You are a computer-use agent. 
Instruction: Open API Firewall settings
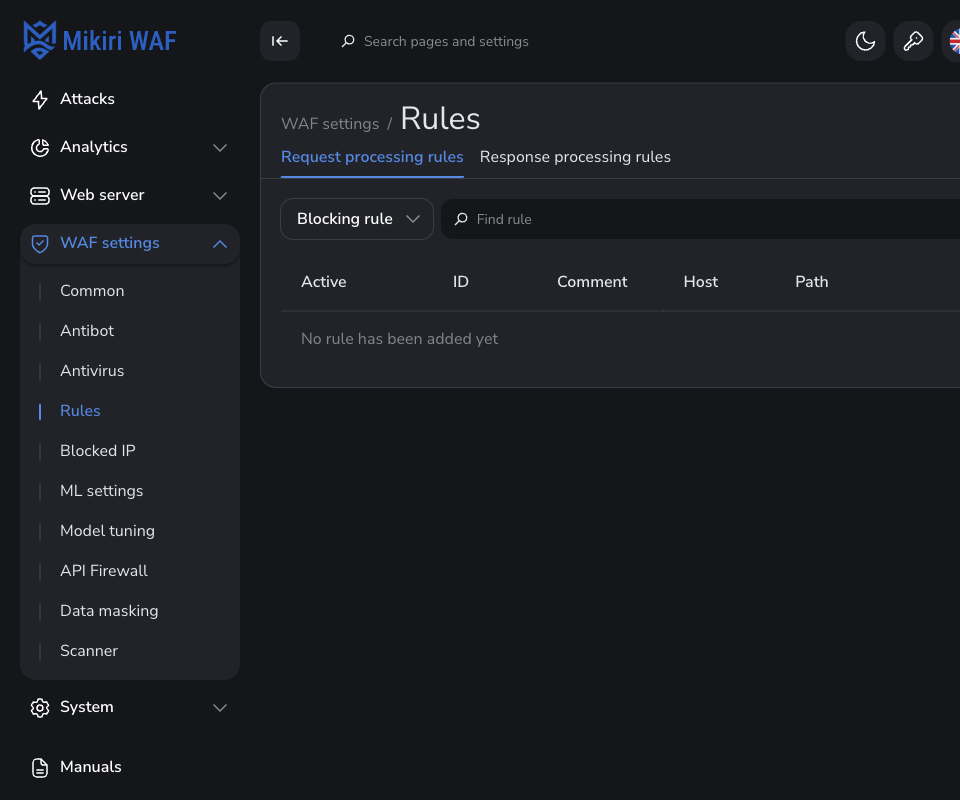coord(103,570)
